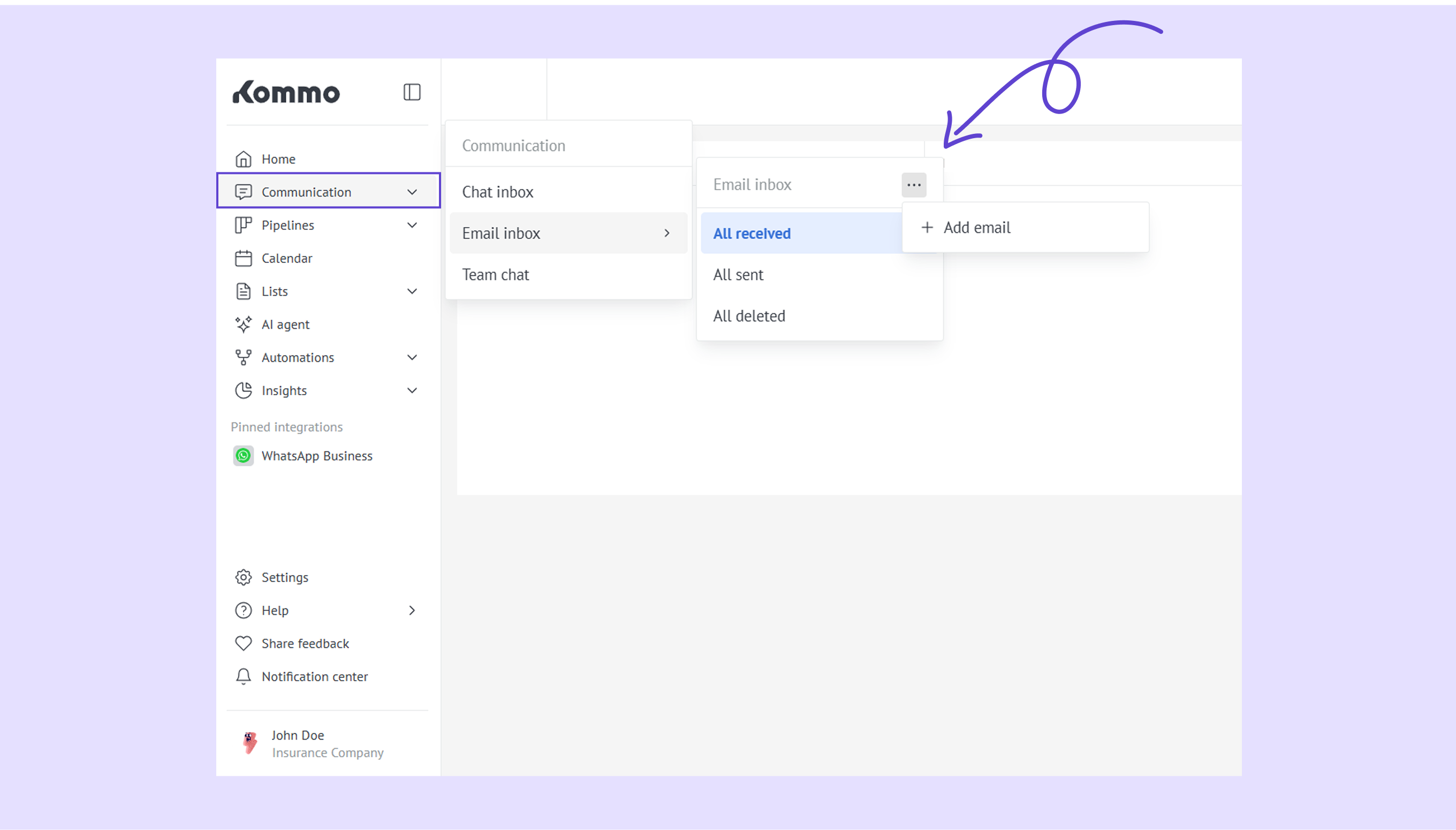Collapse the Communication chevron

(x=412, y=192)
